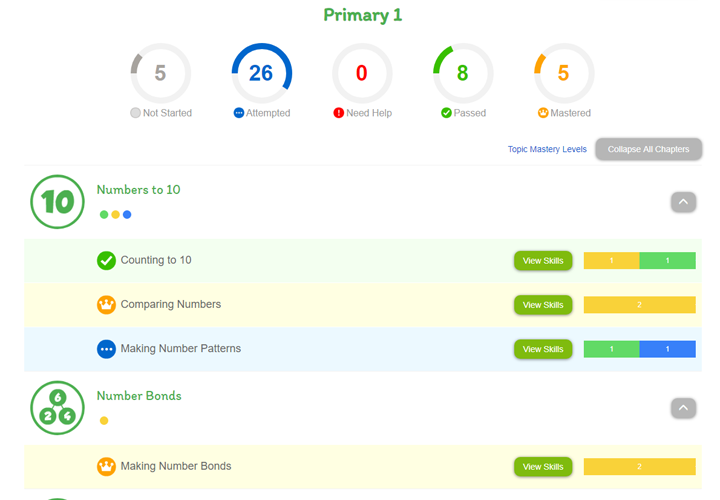The width and height of the screenshot is (720, 500).
Task: Collapse the Numbers to 10 chapter
Action: point(683,202)
